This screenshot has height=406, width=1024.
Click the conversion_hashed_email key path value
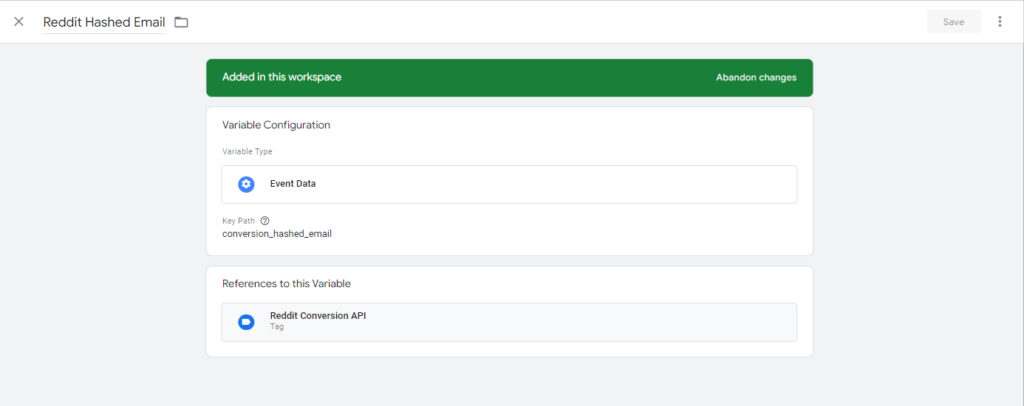click(x=276, y=234)
